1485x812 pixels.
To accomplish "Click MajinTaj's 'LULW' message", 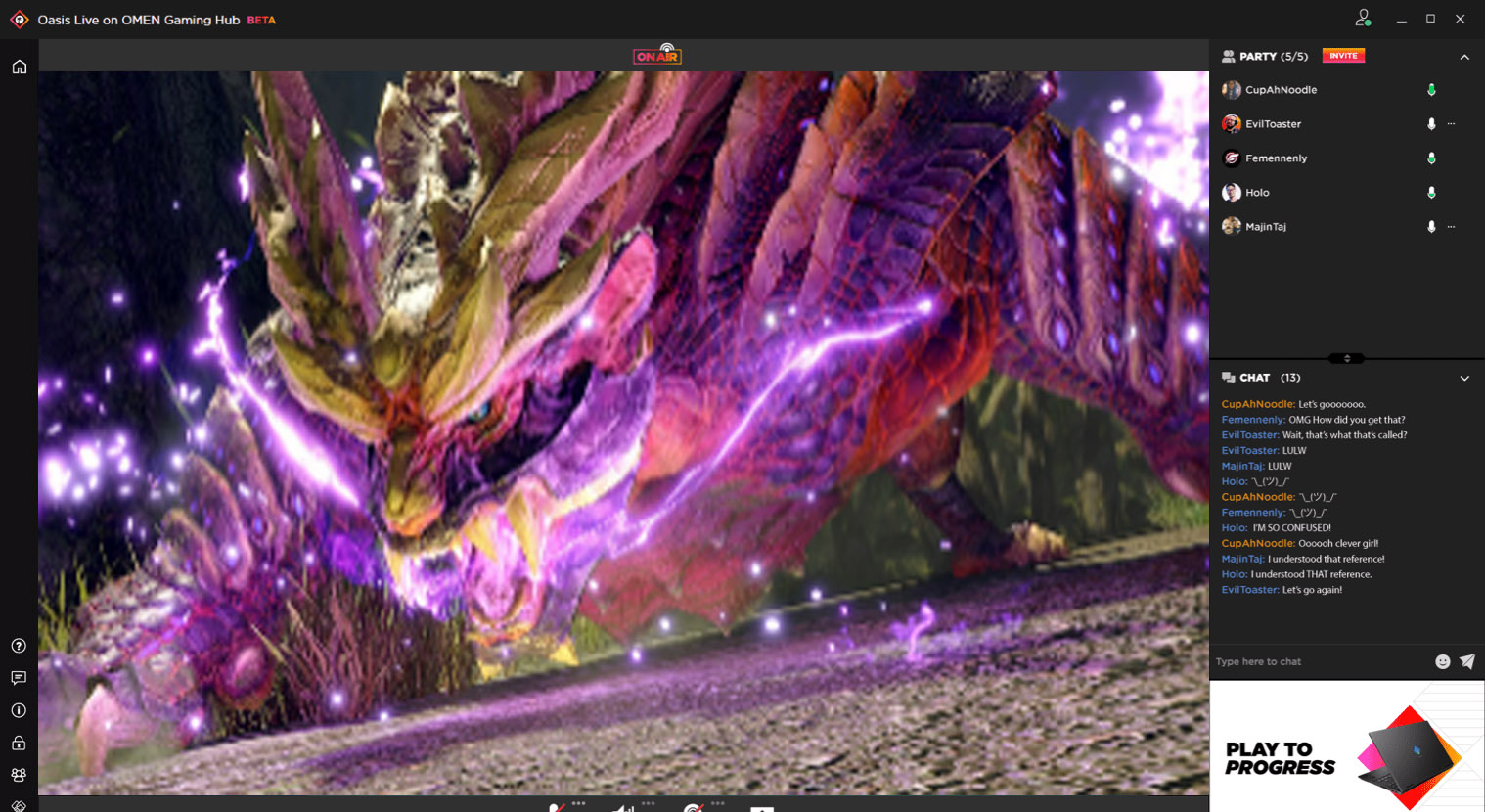I will [1280, 467].
